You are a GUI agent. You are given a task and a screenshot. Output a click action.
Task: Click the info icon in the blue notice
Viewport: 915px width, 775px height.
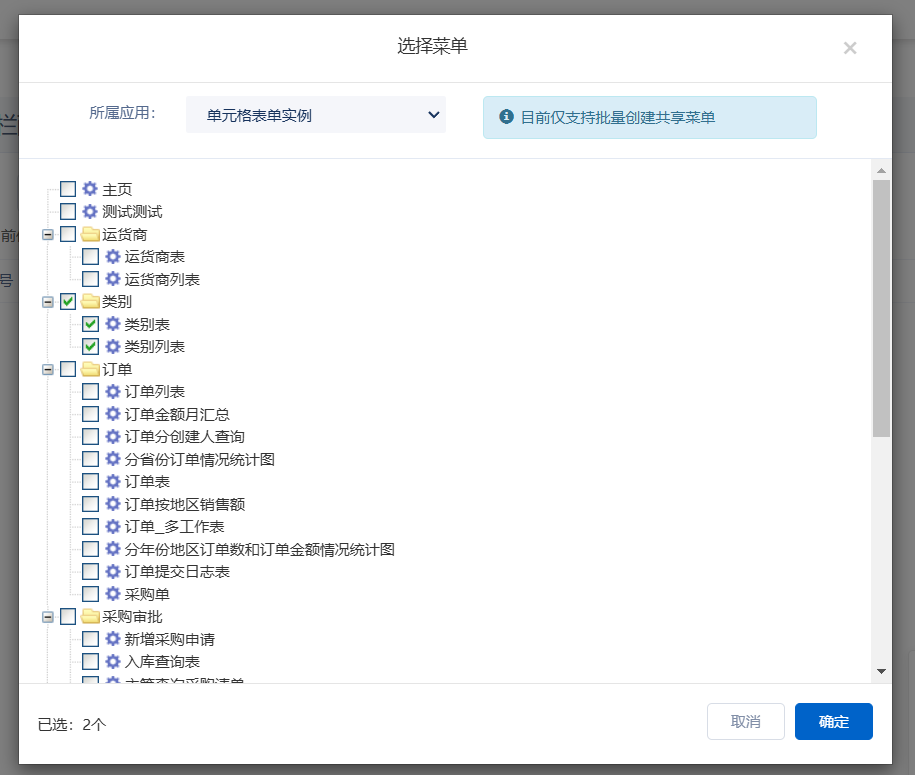coord(507,117)
